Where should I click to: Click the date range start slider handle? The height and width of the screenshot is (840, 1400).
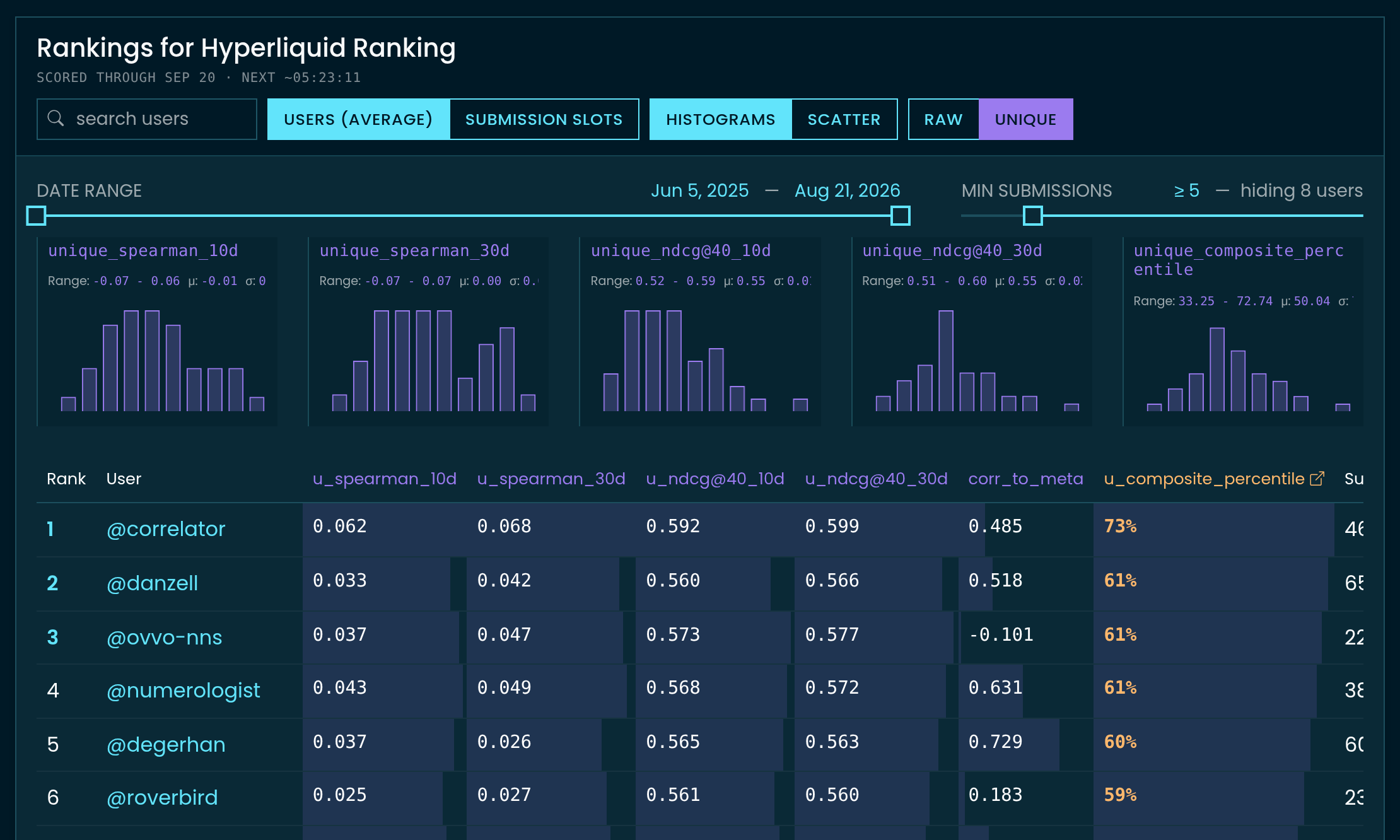pyautogui.click(x=37, y=216)
